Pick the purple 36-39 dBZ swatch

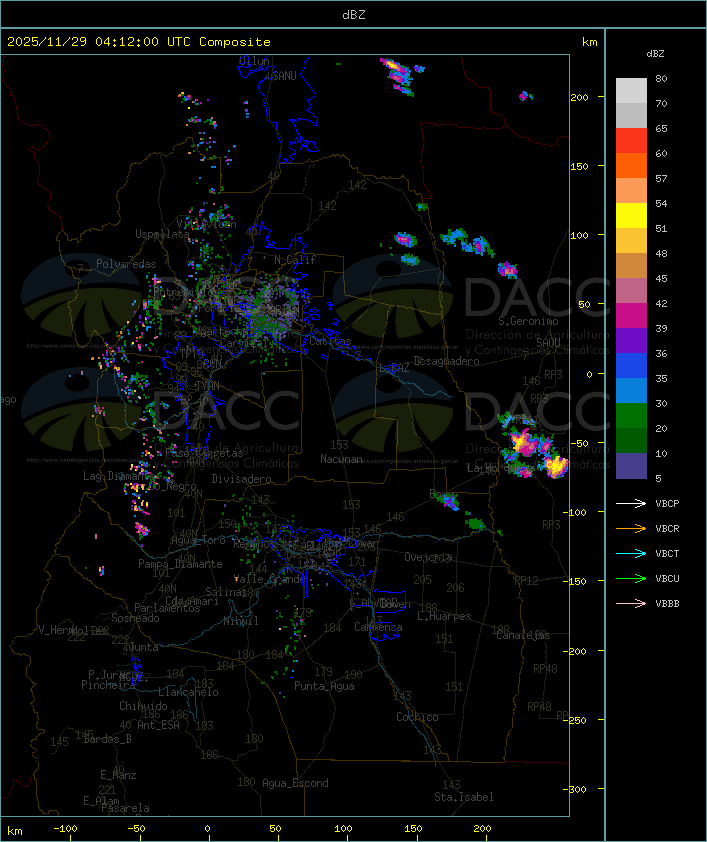click(x=631, y=340)
